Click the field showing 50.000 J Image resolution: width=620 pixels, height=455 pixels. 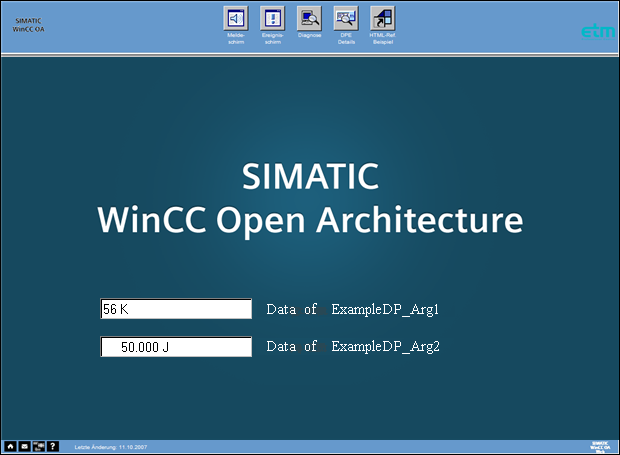(175, 347)
